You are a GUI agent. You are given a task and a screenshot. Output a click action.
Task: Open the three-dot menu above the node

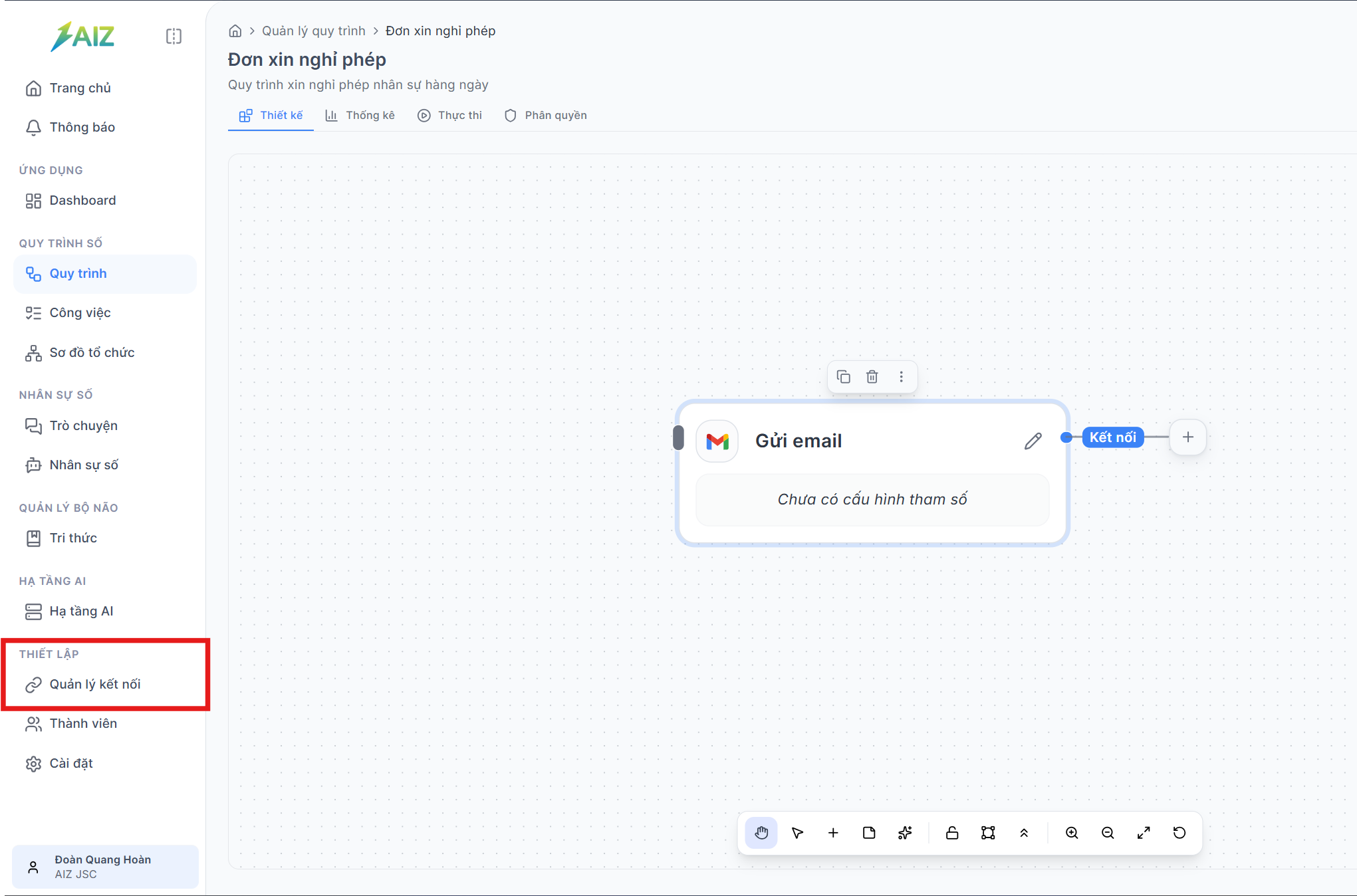902,377
